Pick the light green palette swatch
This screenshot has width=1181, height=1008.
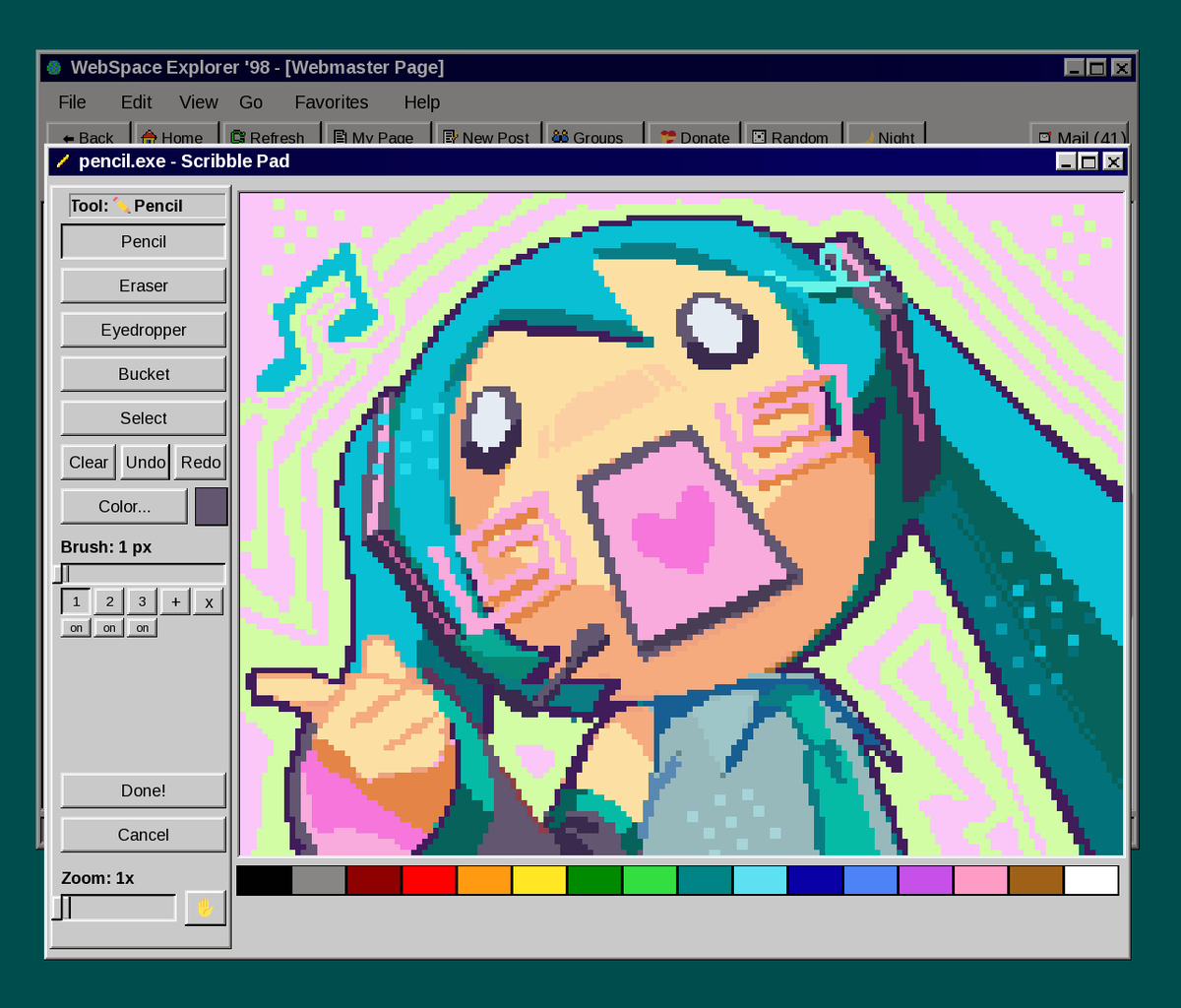coord(650,880)
